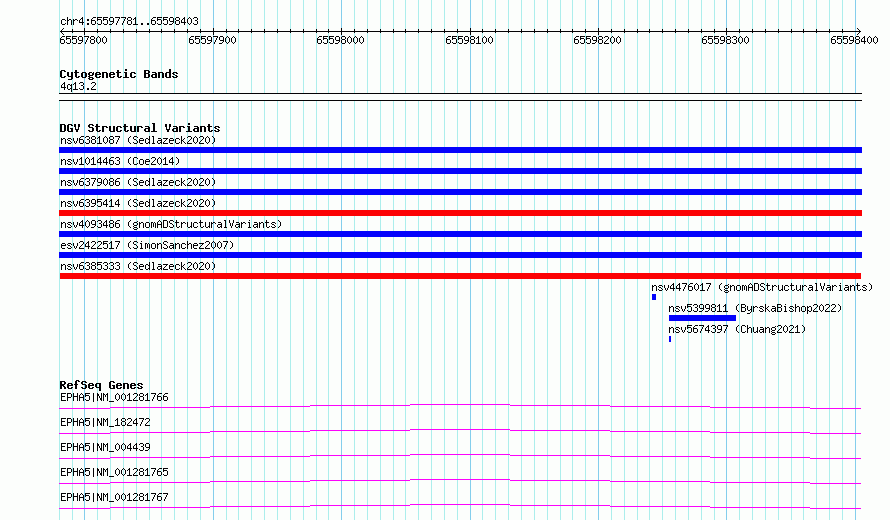Image resolution: width=890 pixels, height=520 pixels.
Task: Click ruler position 65597900
Action: click(212, 40)
